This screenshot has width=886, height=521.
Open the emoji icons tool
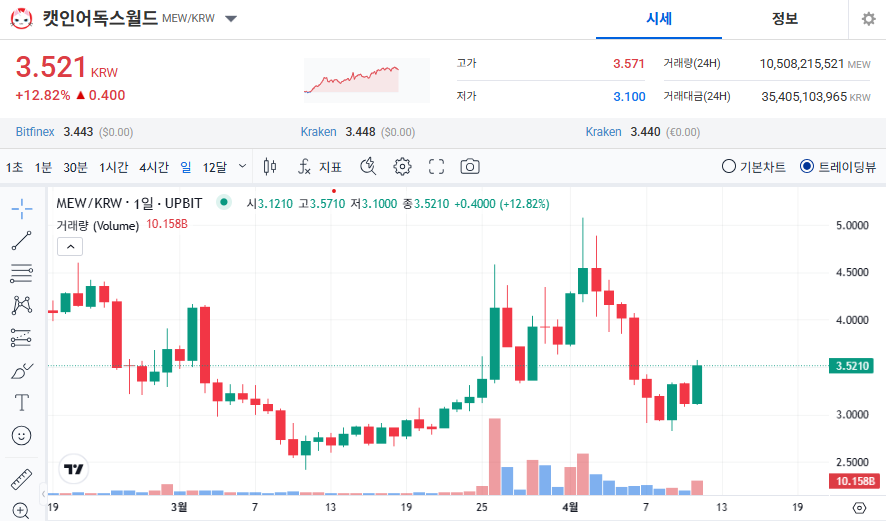(x=21, y=436)
